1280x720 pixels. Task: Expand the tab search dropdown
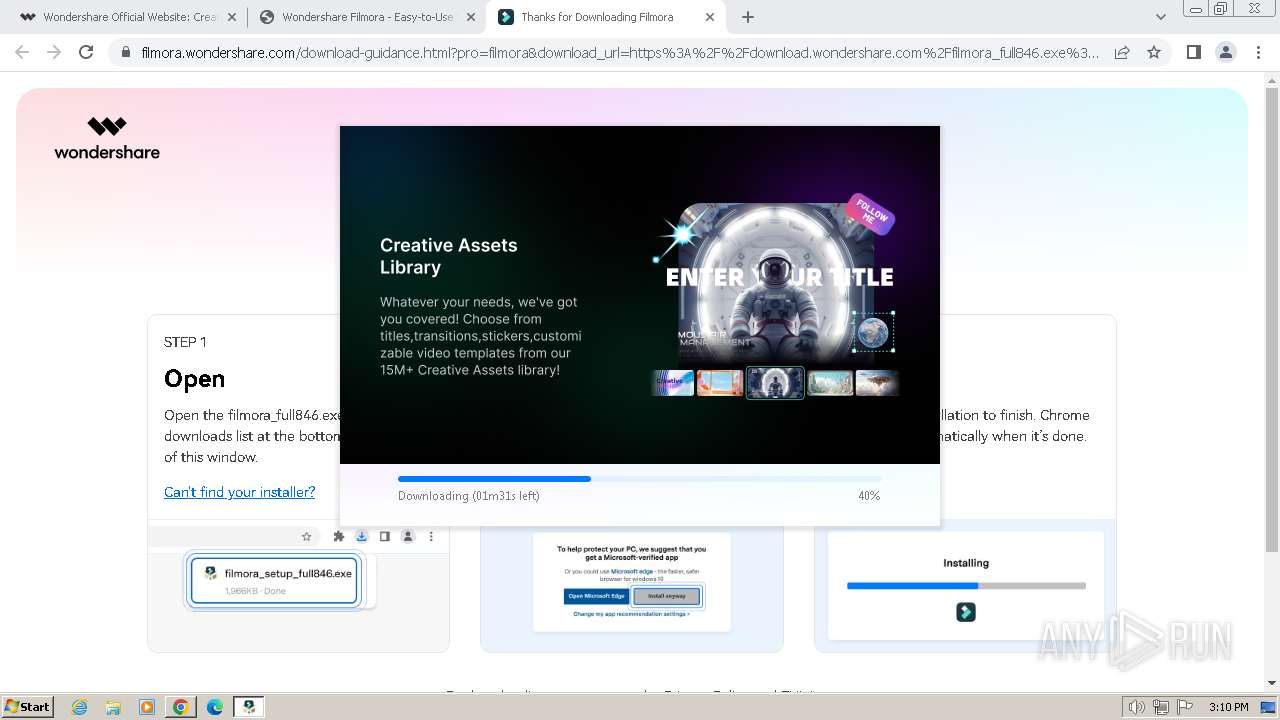(1160, 17)
